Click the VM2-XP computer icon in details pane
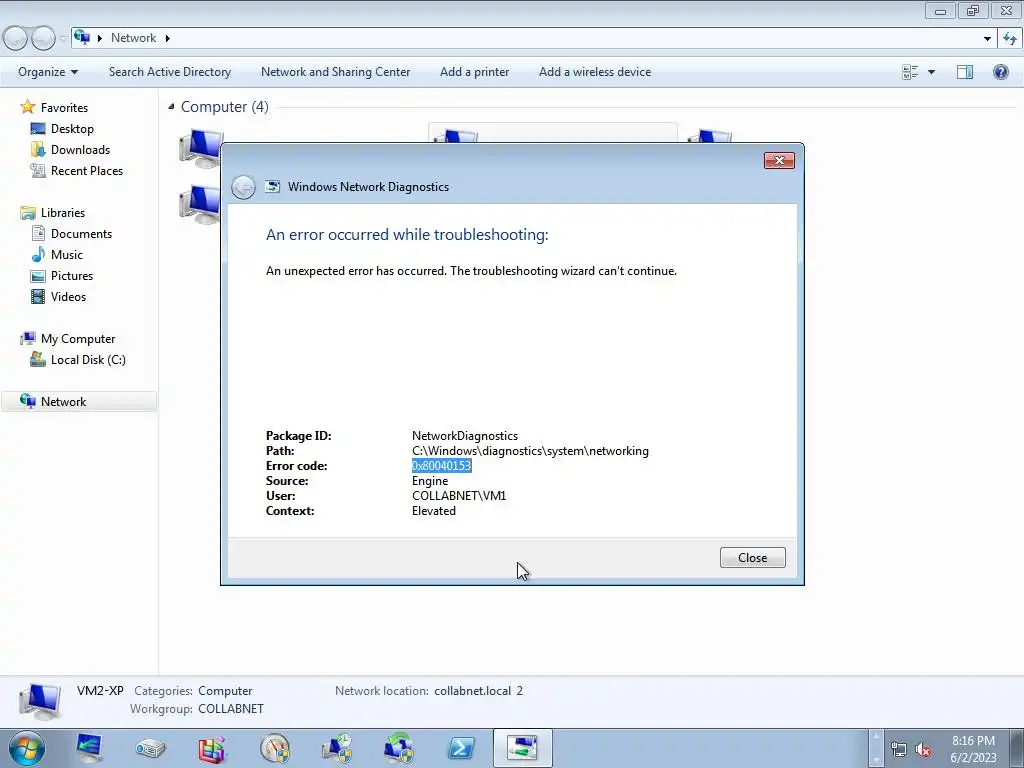This screenshot has width=1024, height=768. 40,700
